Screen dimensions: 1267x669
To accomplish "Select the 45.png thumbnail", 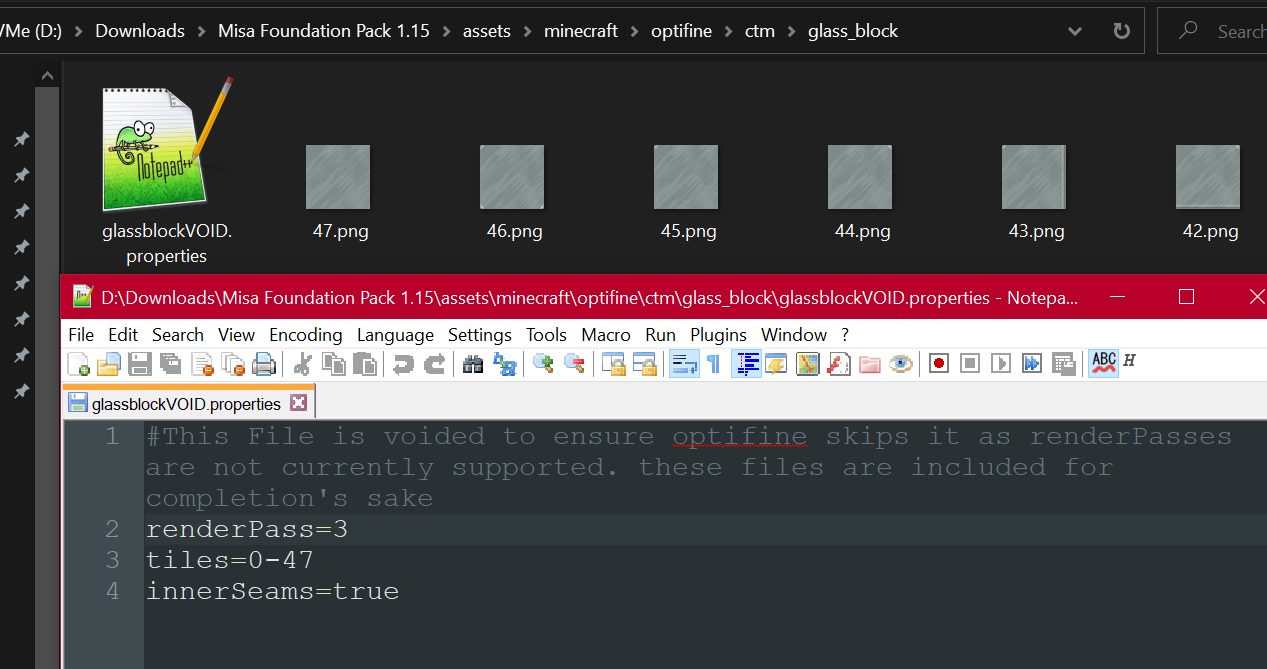I will [687, 176].
